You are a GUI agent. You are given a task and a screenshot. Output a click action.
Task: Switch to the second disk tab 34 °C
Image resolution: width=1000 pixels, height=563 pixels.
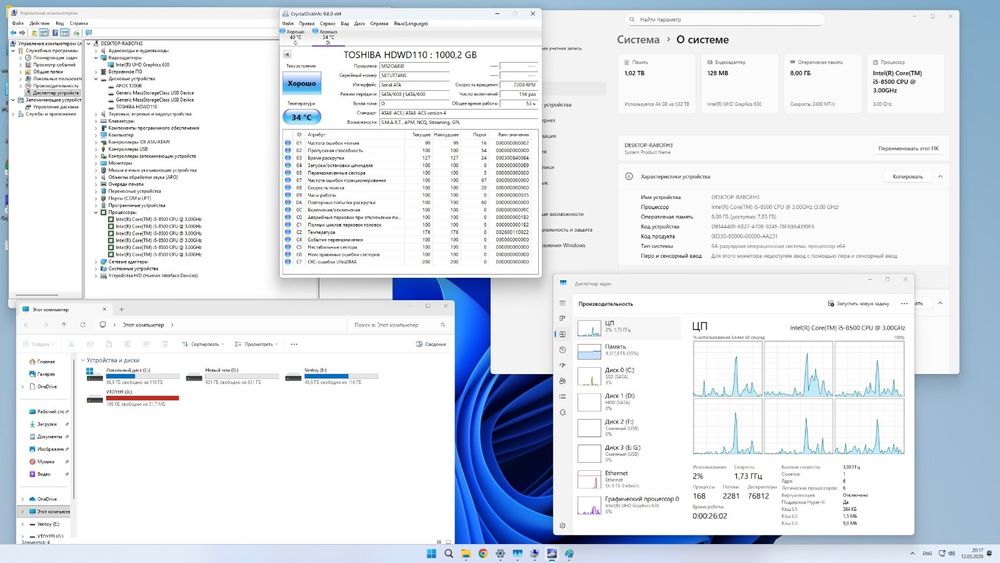(x=328, y=34)
